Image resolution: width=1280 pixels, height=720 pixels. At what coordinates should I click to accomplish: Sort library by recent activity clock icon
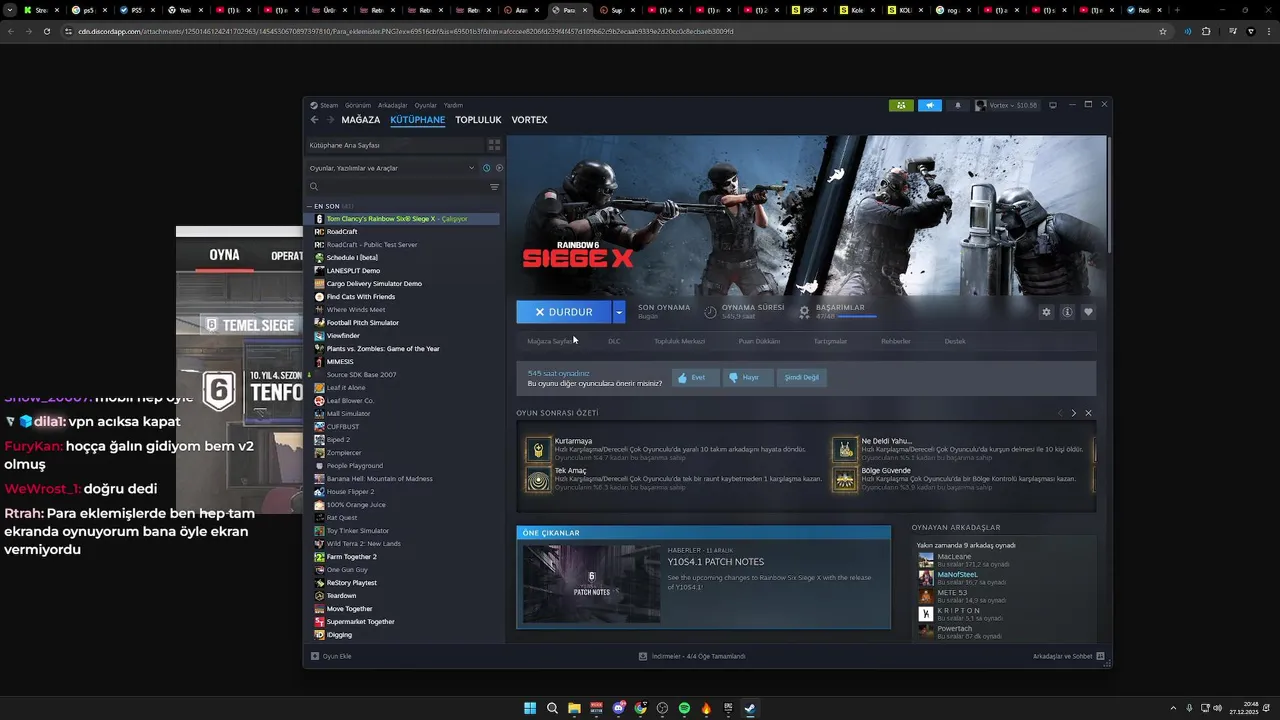tap(486, 168)
